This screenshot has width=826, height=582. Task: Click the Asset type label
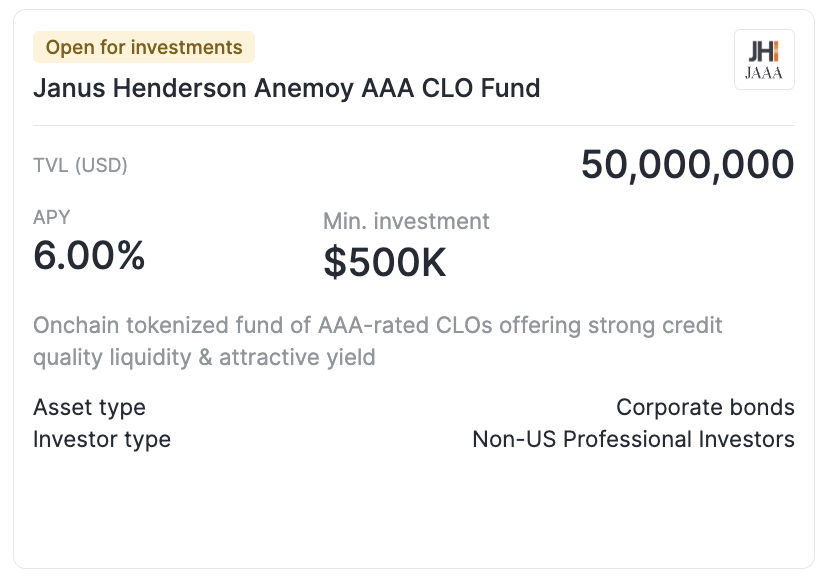[89, 407]
